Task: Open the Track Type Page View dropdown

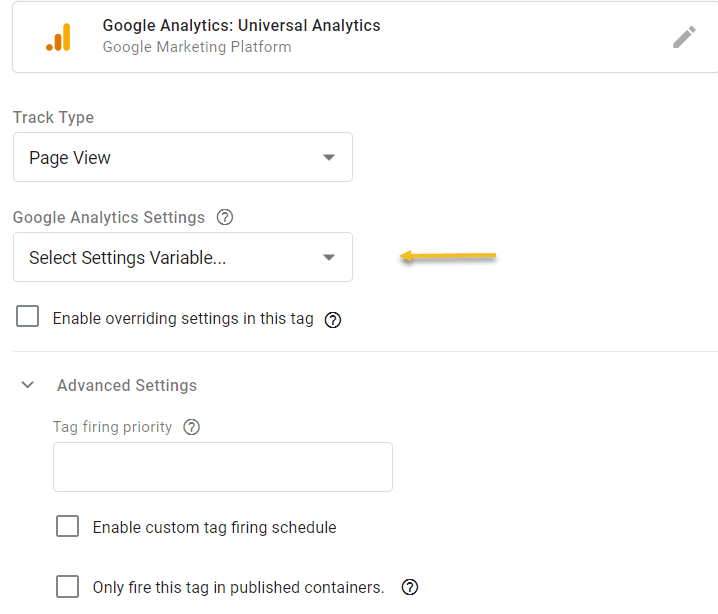Action: tap(183, 157)
